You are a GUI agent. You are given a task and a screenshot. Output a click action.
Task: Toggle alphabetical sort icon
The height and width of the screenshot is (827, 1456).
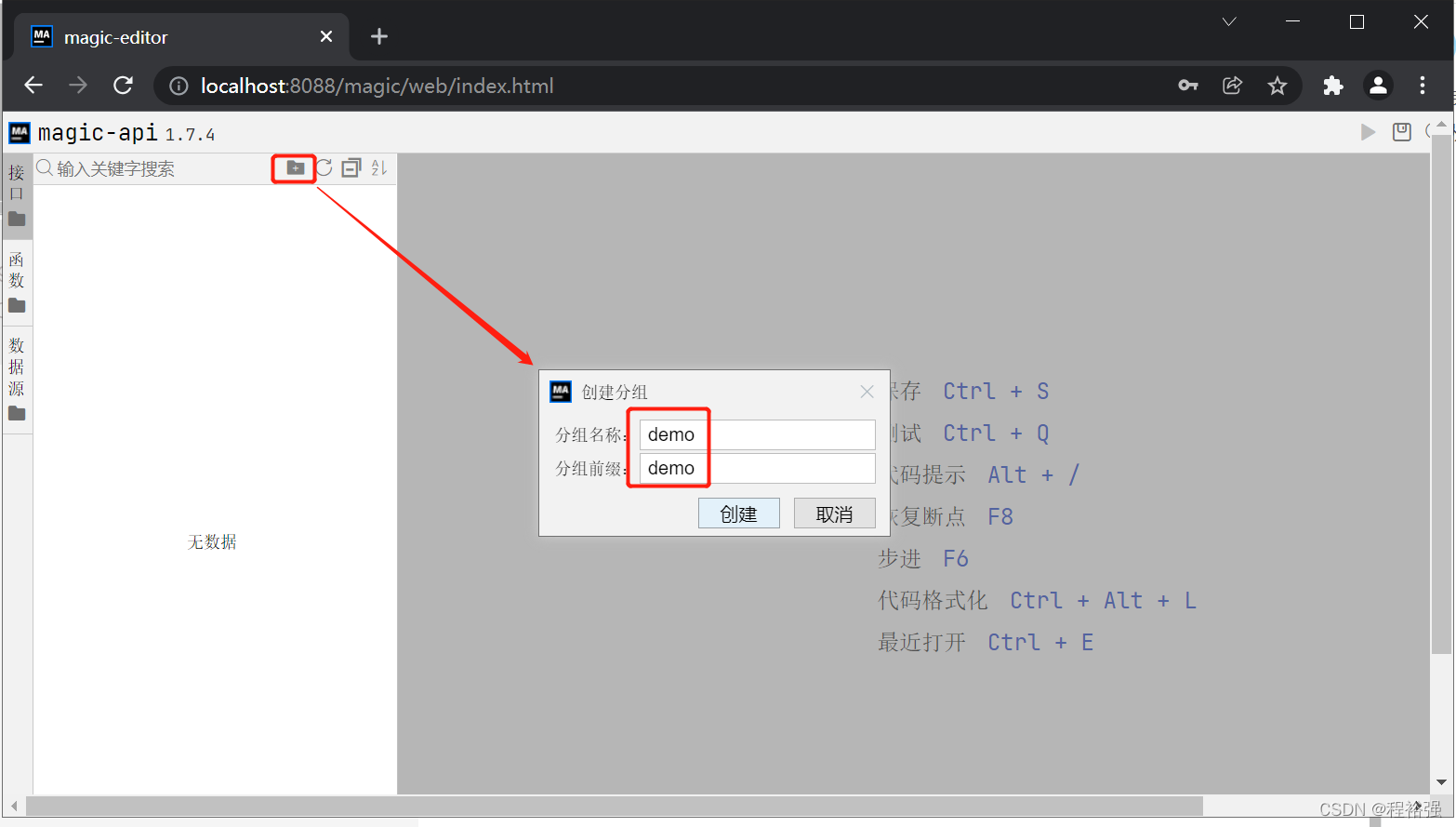coord(378,167)
